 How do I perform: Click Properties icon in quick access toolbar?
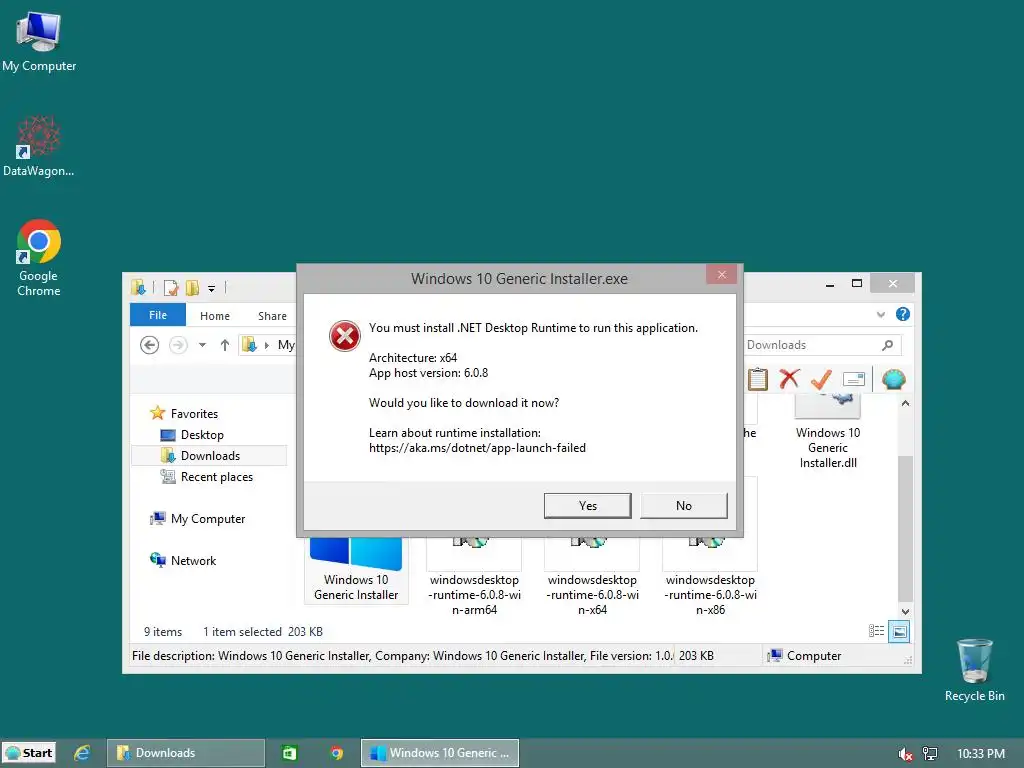coord(171,287)
